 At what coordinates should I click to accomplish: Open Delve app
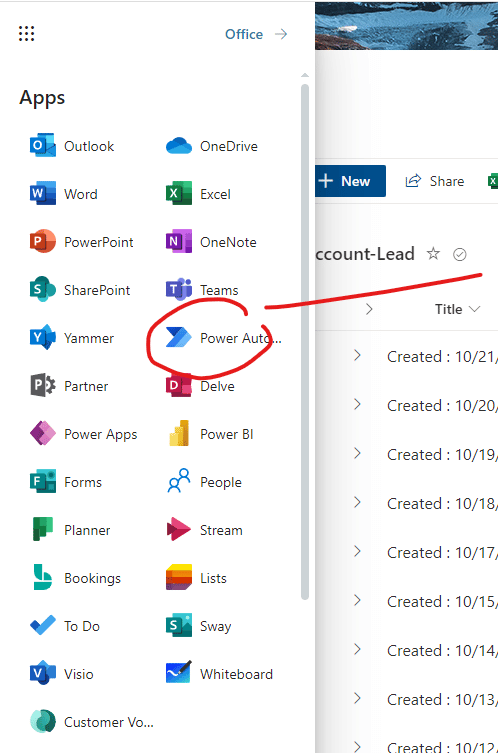[200, 386]
